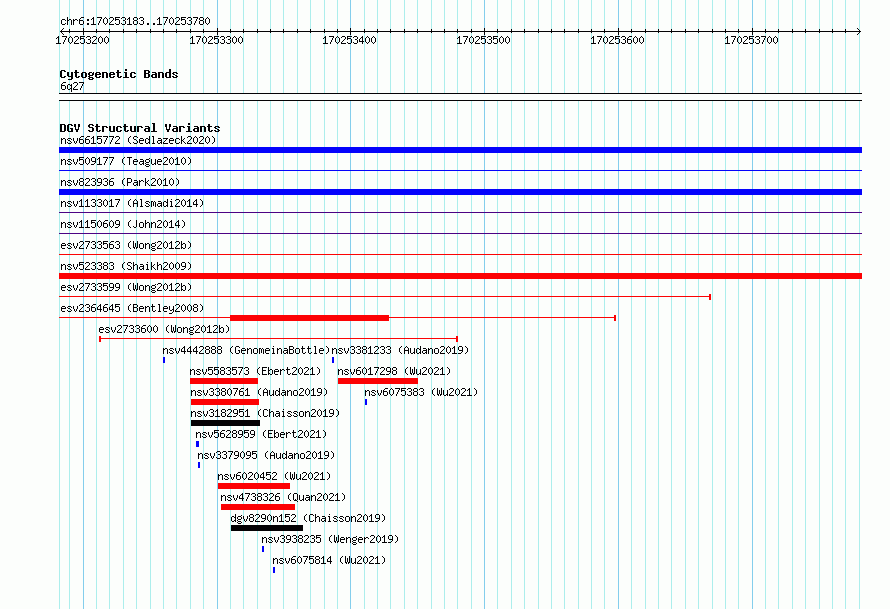This screenshot has width=890, height=609.
Task: Click the small blue nsv5628959 marker
Action: [198, 444]
